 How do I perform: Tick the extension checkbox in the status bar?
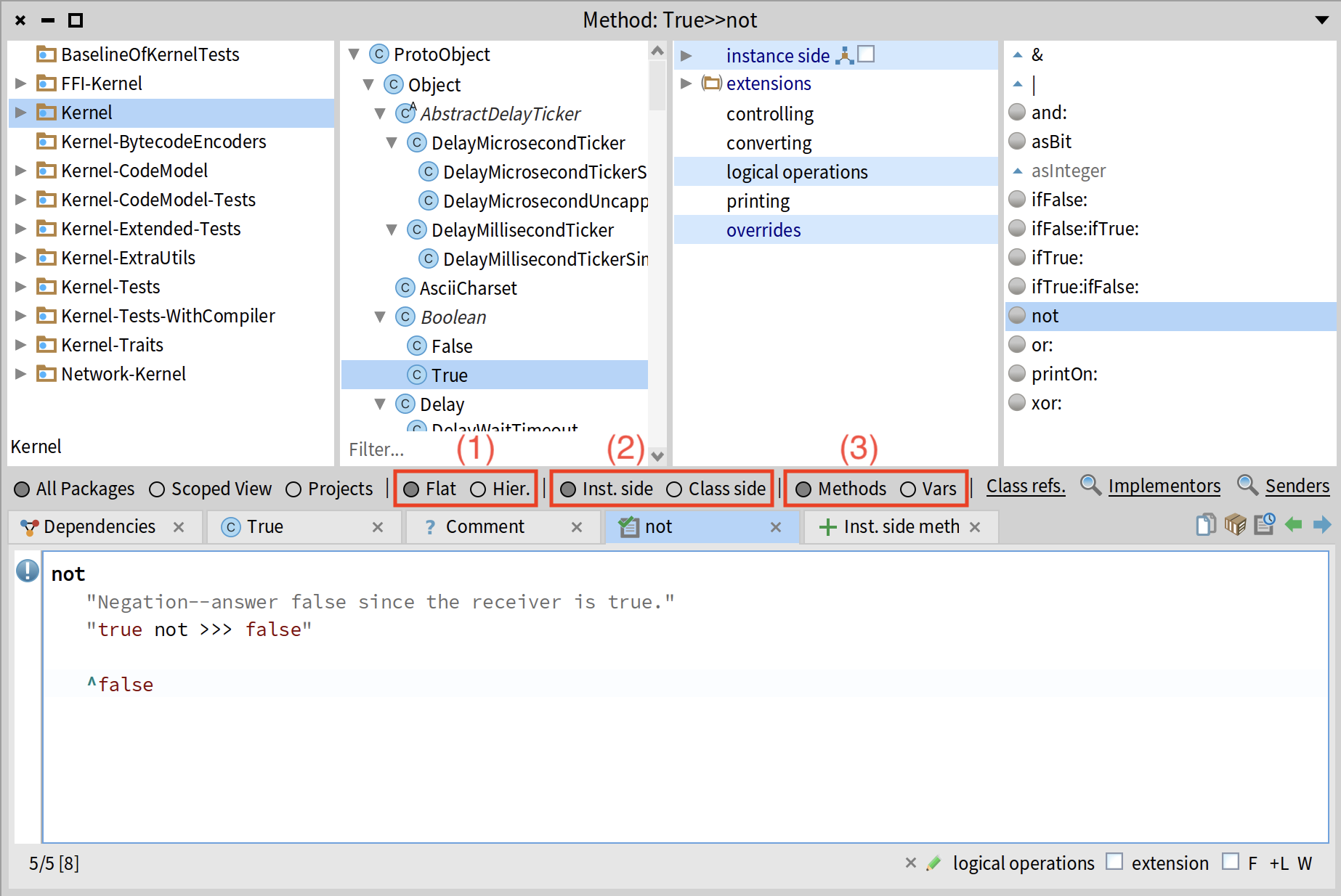pyautogui.click(x=1114, y=862)
